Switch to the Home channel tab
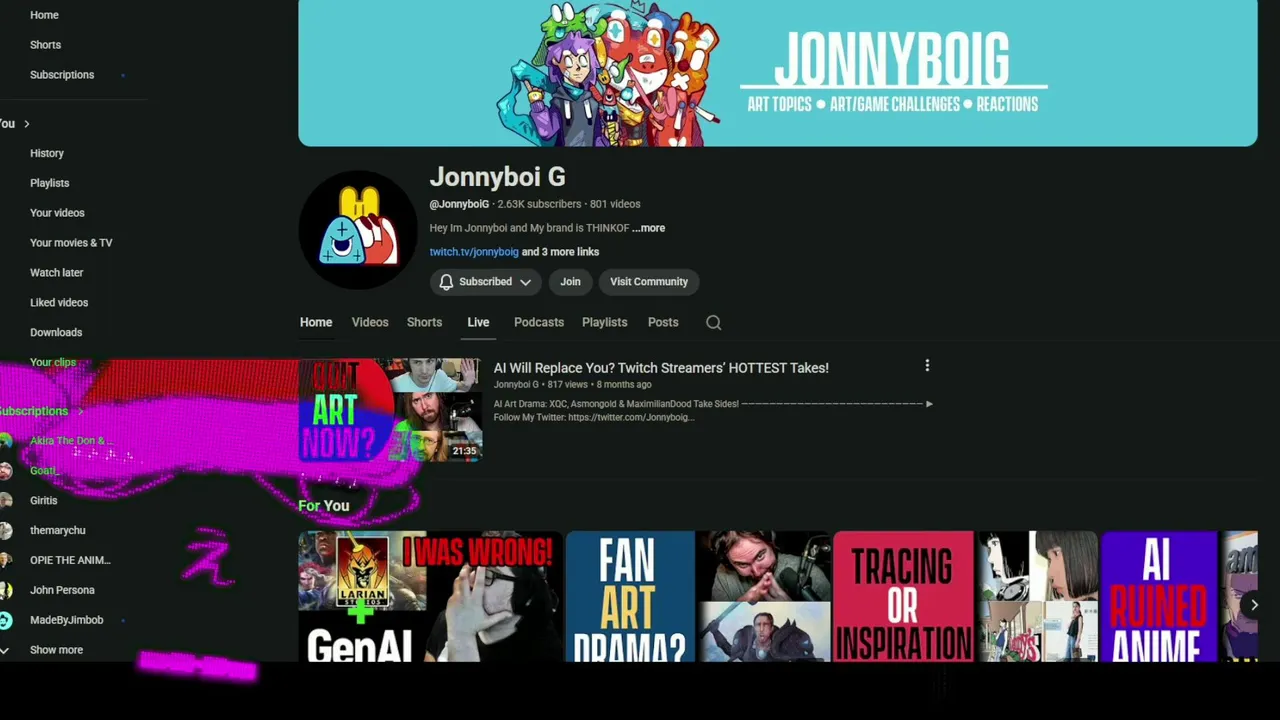 coord(316,322)
